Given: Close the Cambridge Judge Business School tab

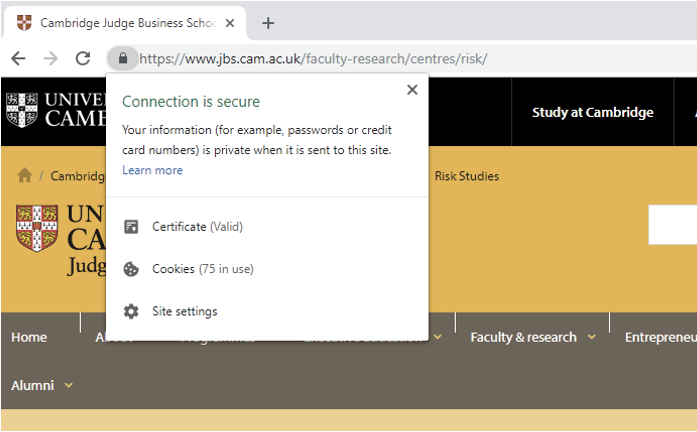Looking at the screenshot, I should [231, 23].
